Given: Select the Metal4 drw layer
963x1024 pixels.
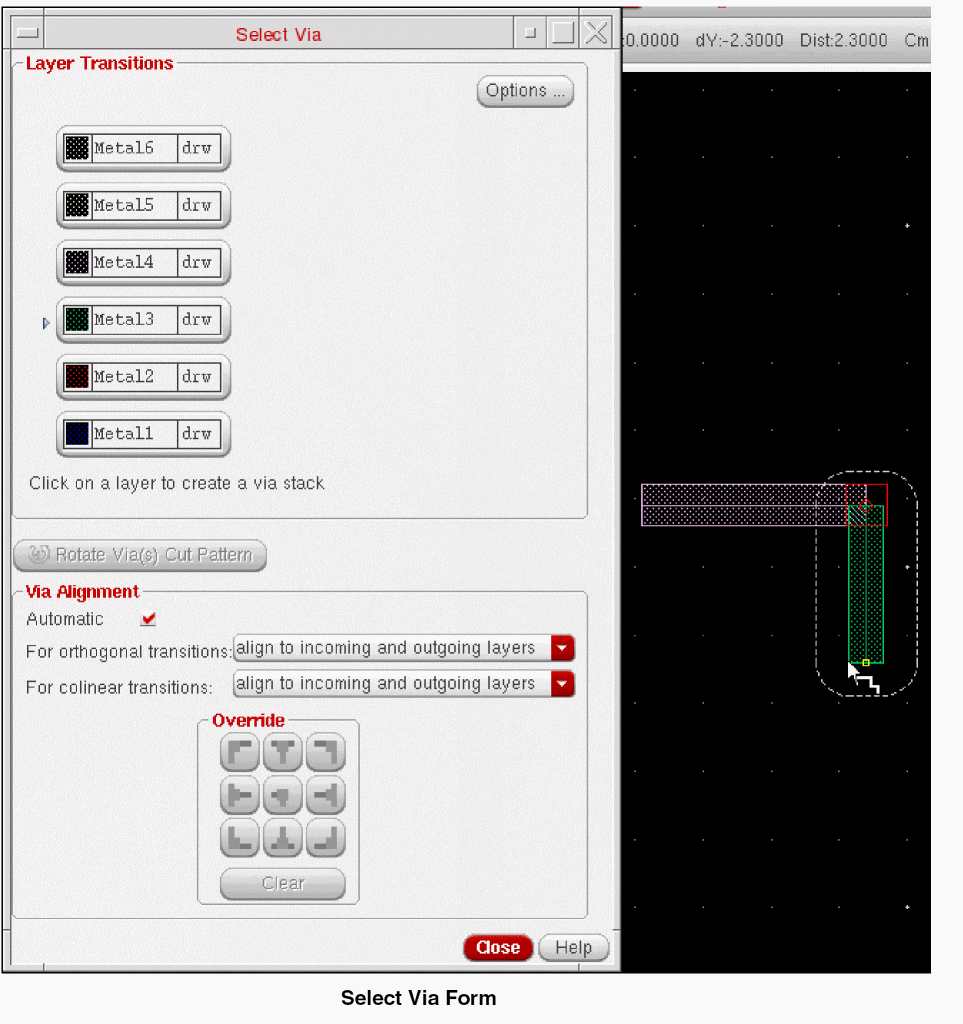Looking at the screenshot, I should [143, 263].
